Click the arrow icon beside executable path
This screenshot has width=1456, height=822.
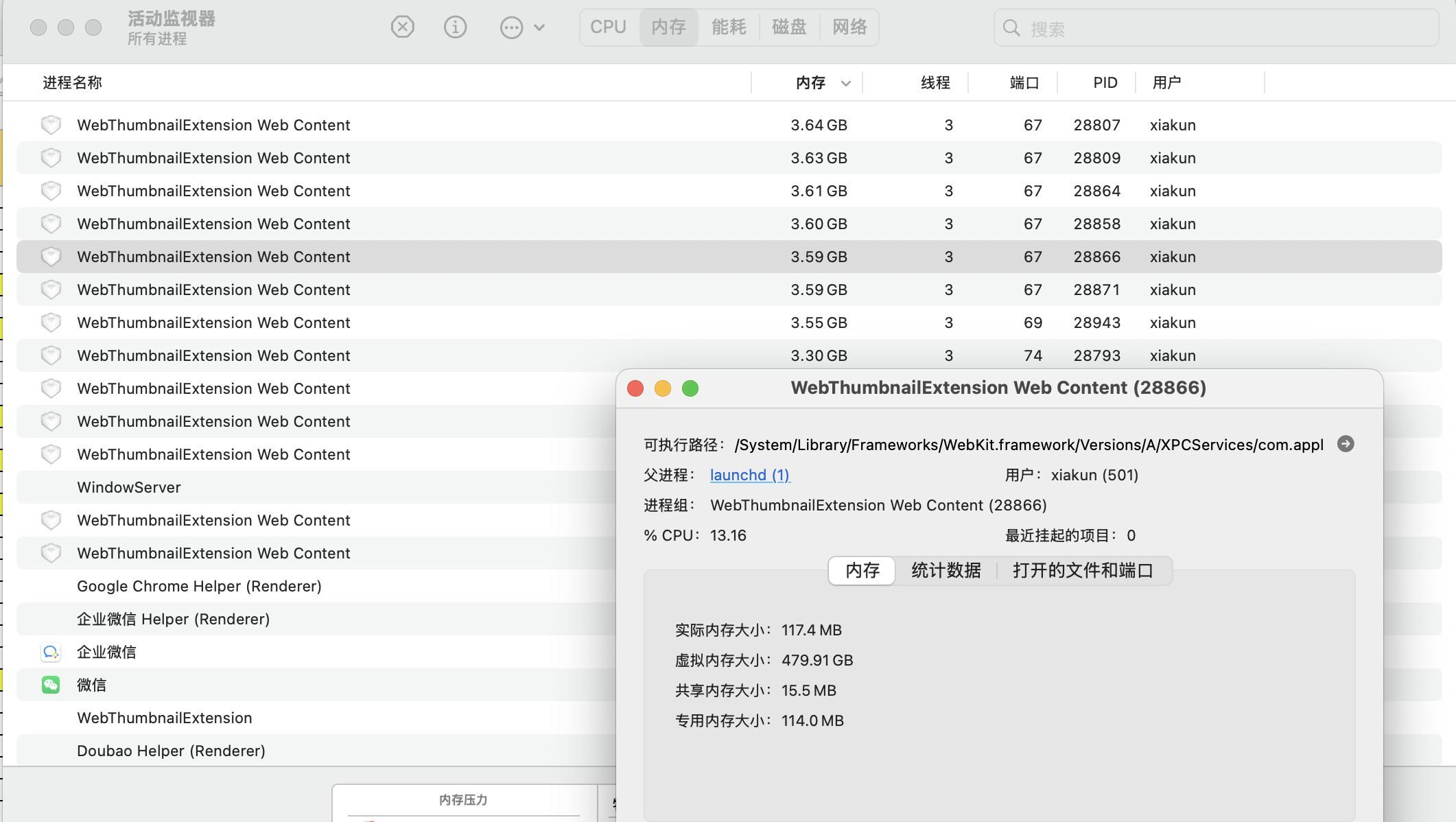[1346, 444]
